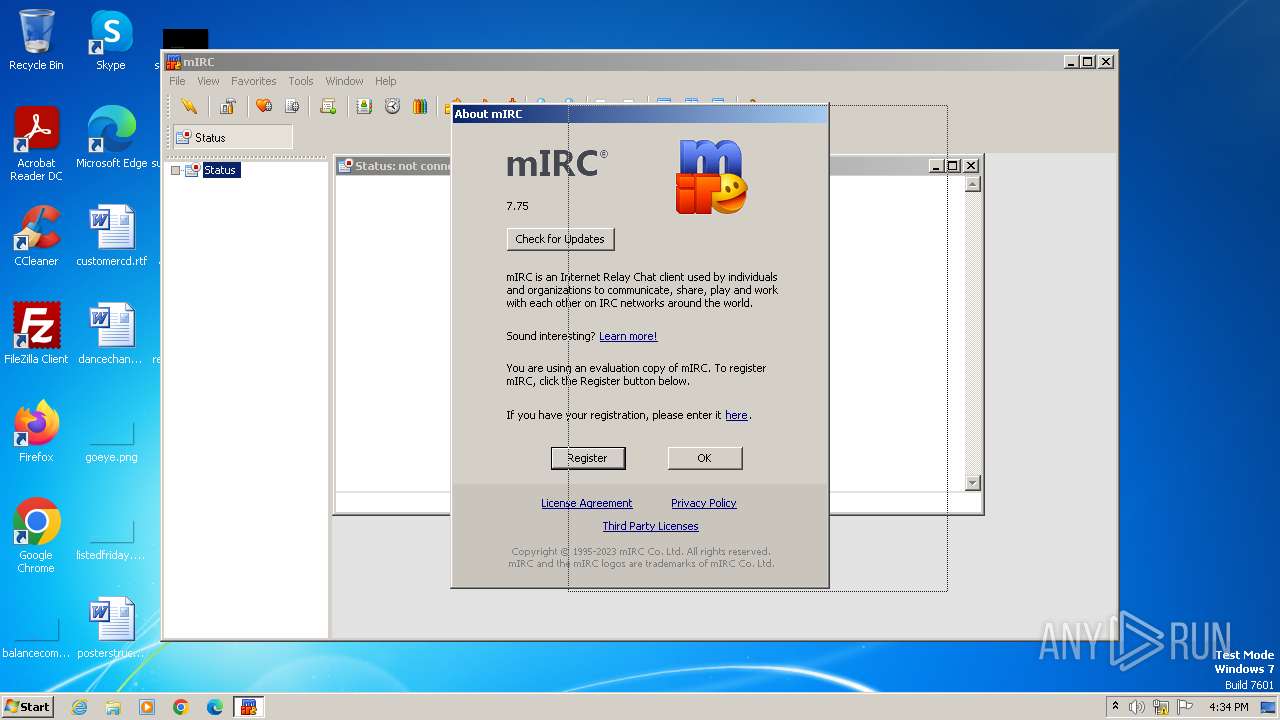The width and height of the screenshot is (1280, 720).
Task: Click OK in About mIRC dialog
Action: [705, 458]
